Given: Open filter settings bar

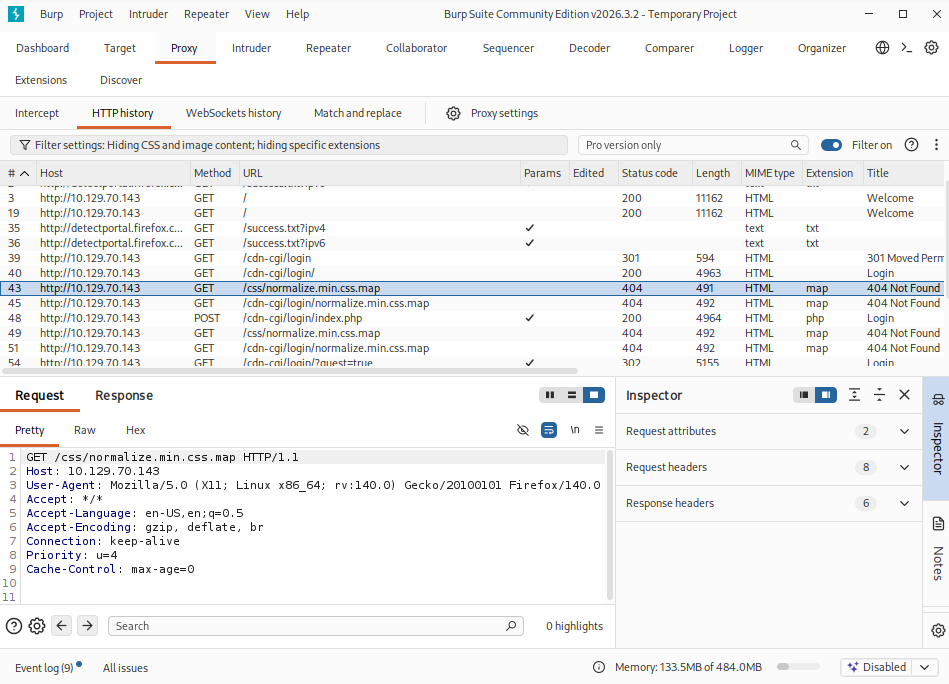Looking at the screenshot, I should click(x=289, y=145).
